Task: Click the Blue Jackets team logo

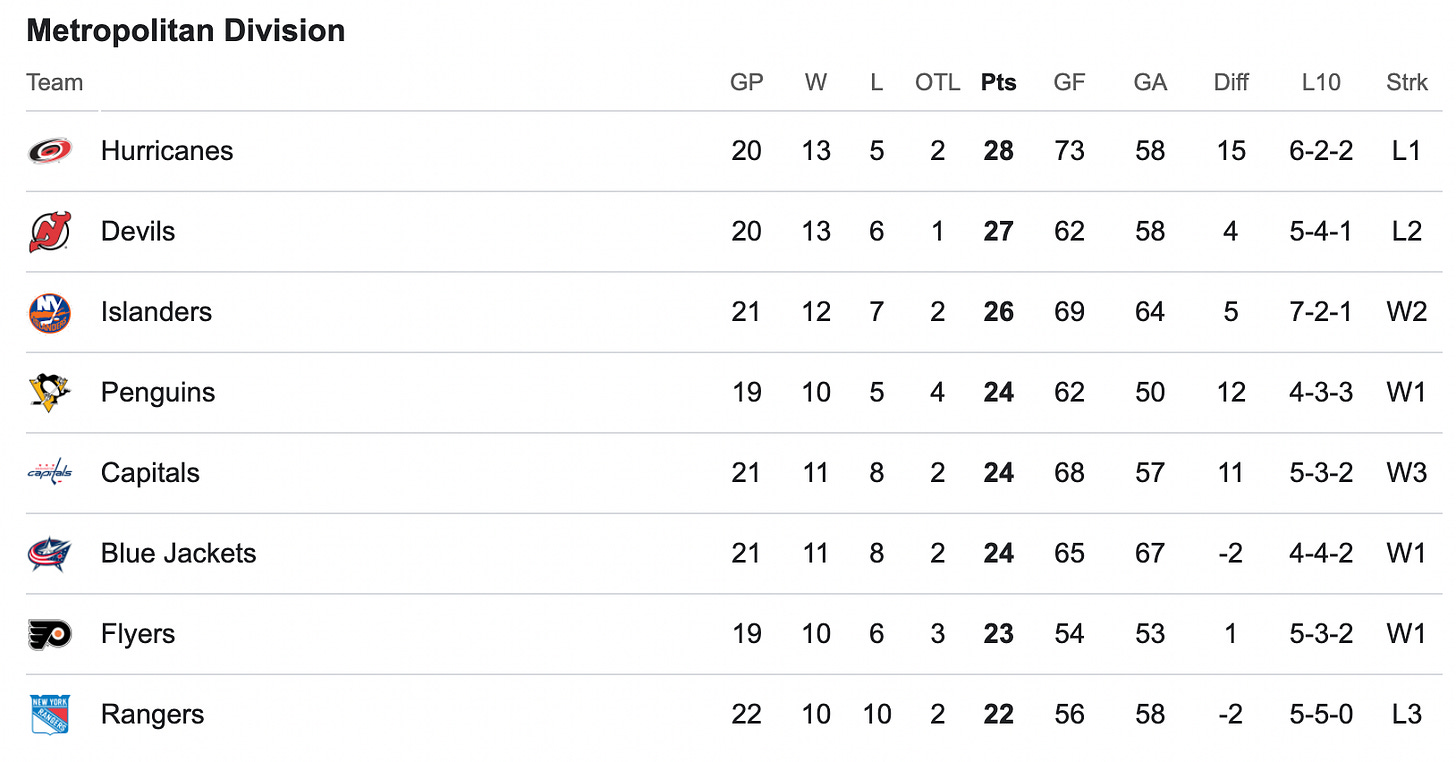Action: [x=49, y=554]
